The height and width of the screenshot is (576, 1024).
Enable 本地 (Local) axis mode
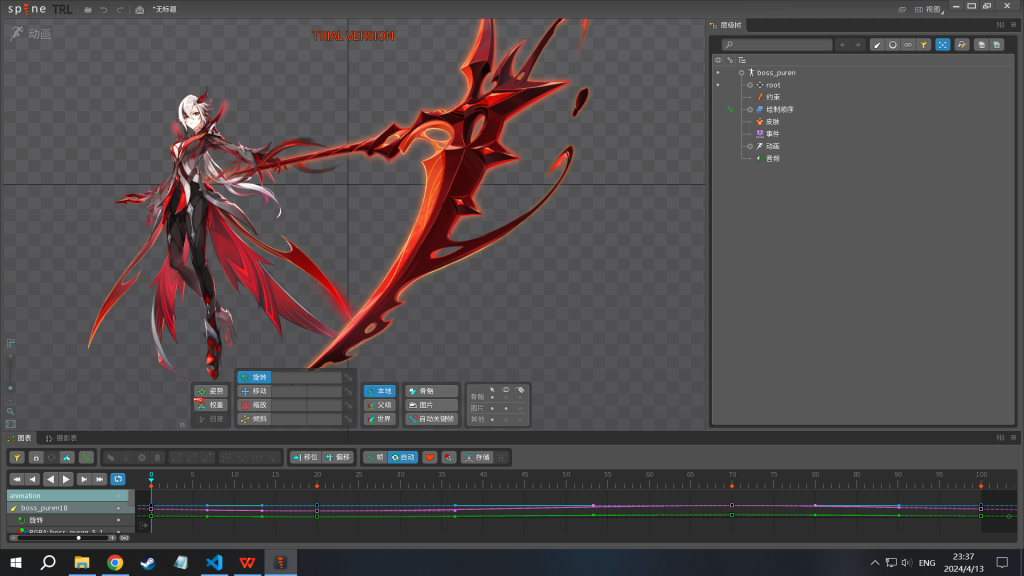380,391
